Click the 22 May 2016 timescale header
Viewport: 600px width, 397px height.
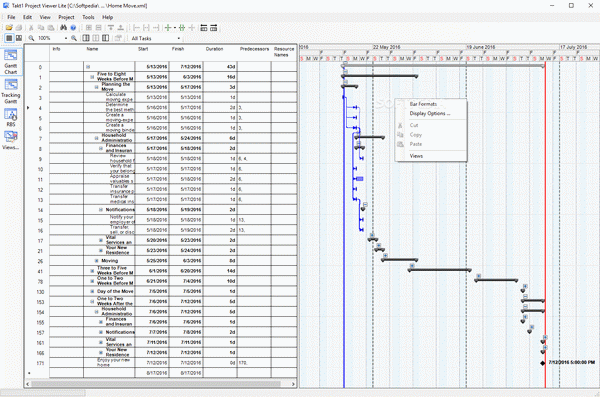click(x=386, y=47)
